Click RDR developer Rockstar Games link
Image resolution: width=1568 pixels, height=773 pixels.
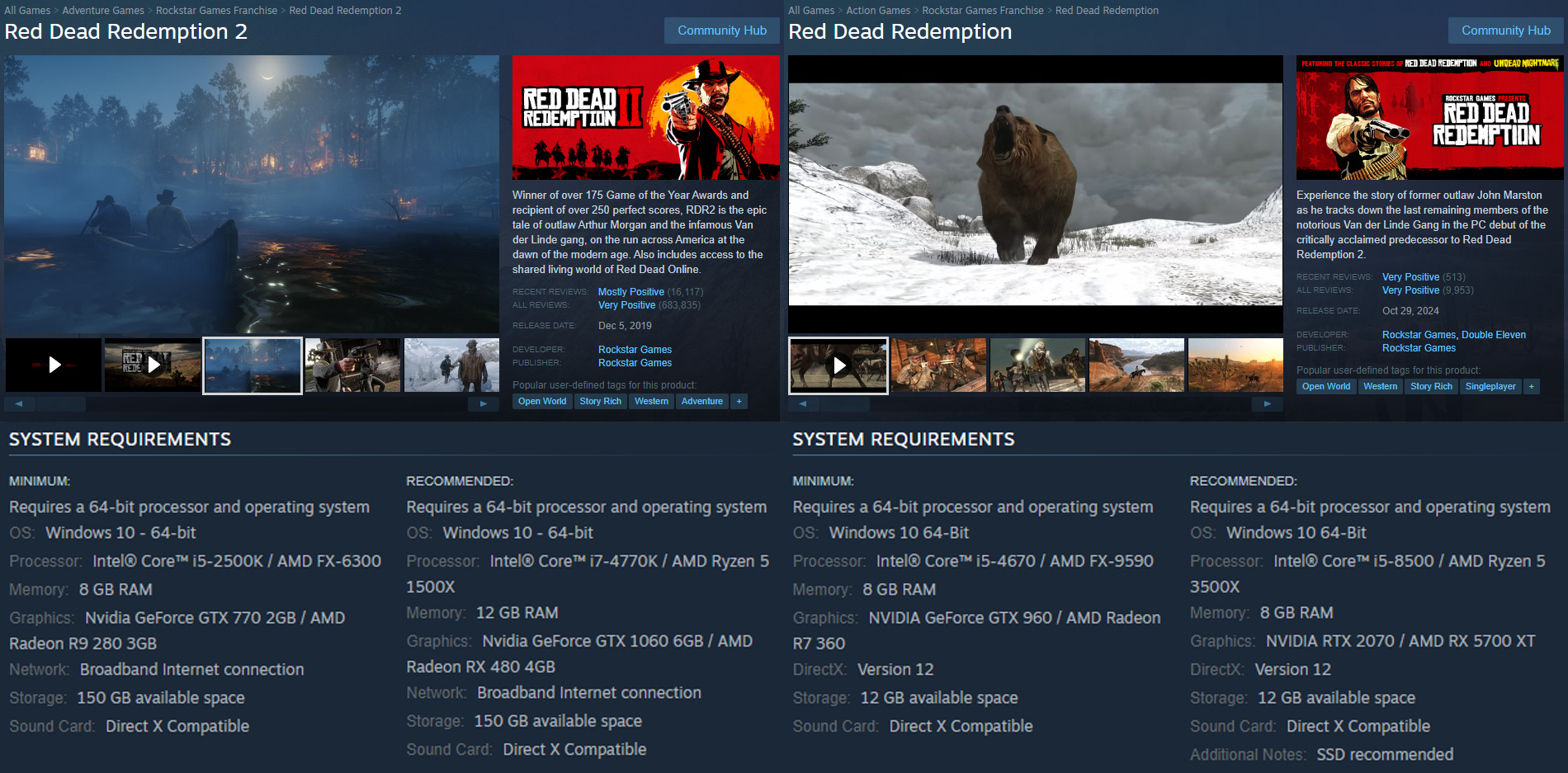1419,335
